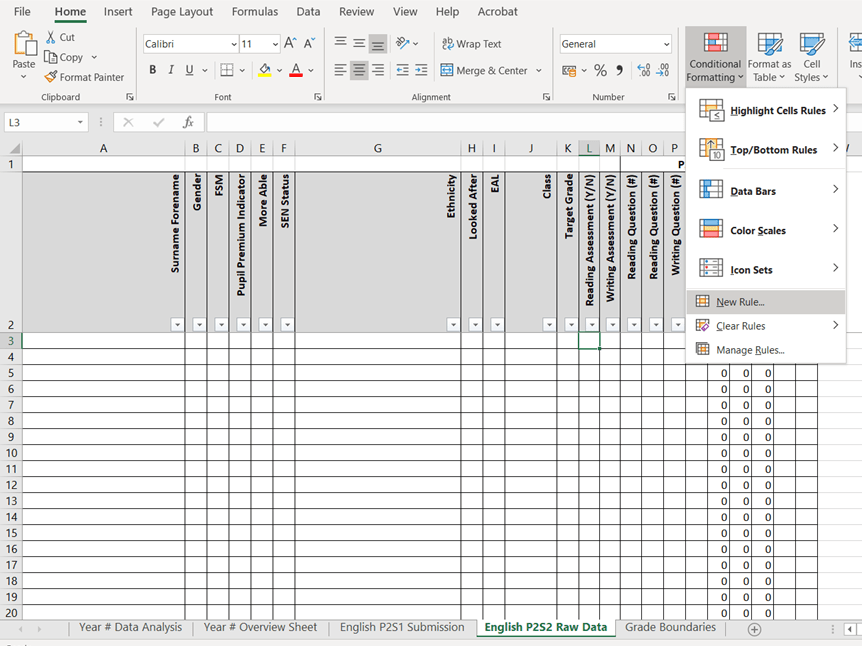Click the Insert Function fx icon
862x646 pixels.
tap(187, 122)
